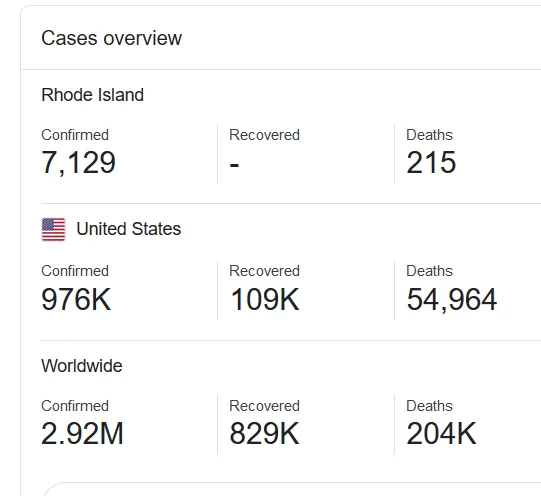This screenshot has height=496, width=541.
Task: Click the rounded card below Worldwide stats
Action: 292,489
